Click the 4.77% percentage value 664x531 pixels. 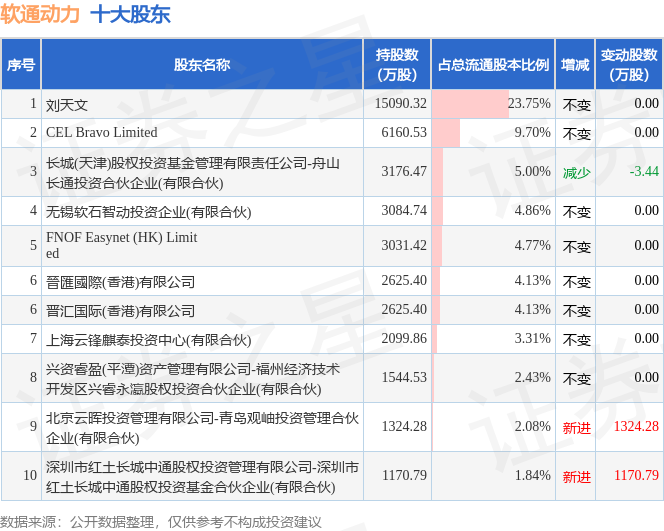[x=532, y=246]
